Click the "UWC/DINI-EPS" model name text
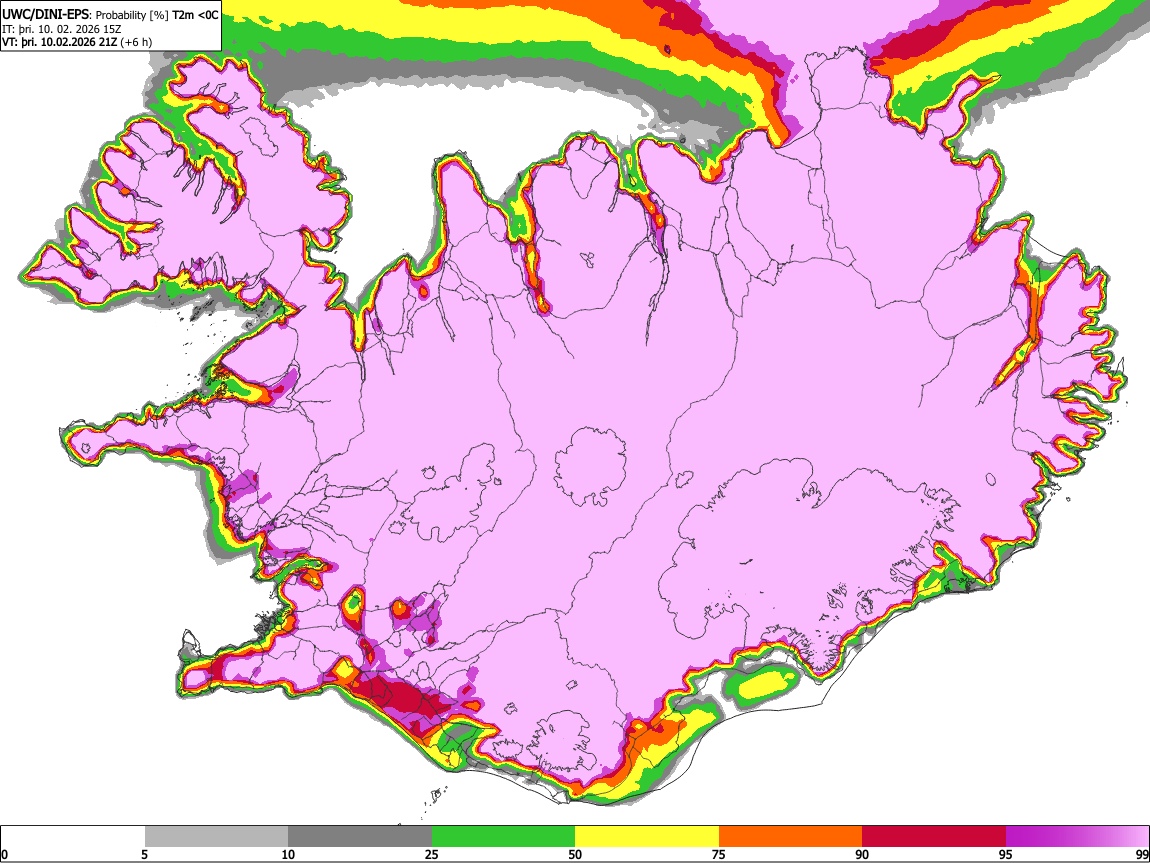This screenshot has height=863, width=1150. pyautogui.click(x=45, y=14)
